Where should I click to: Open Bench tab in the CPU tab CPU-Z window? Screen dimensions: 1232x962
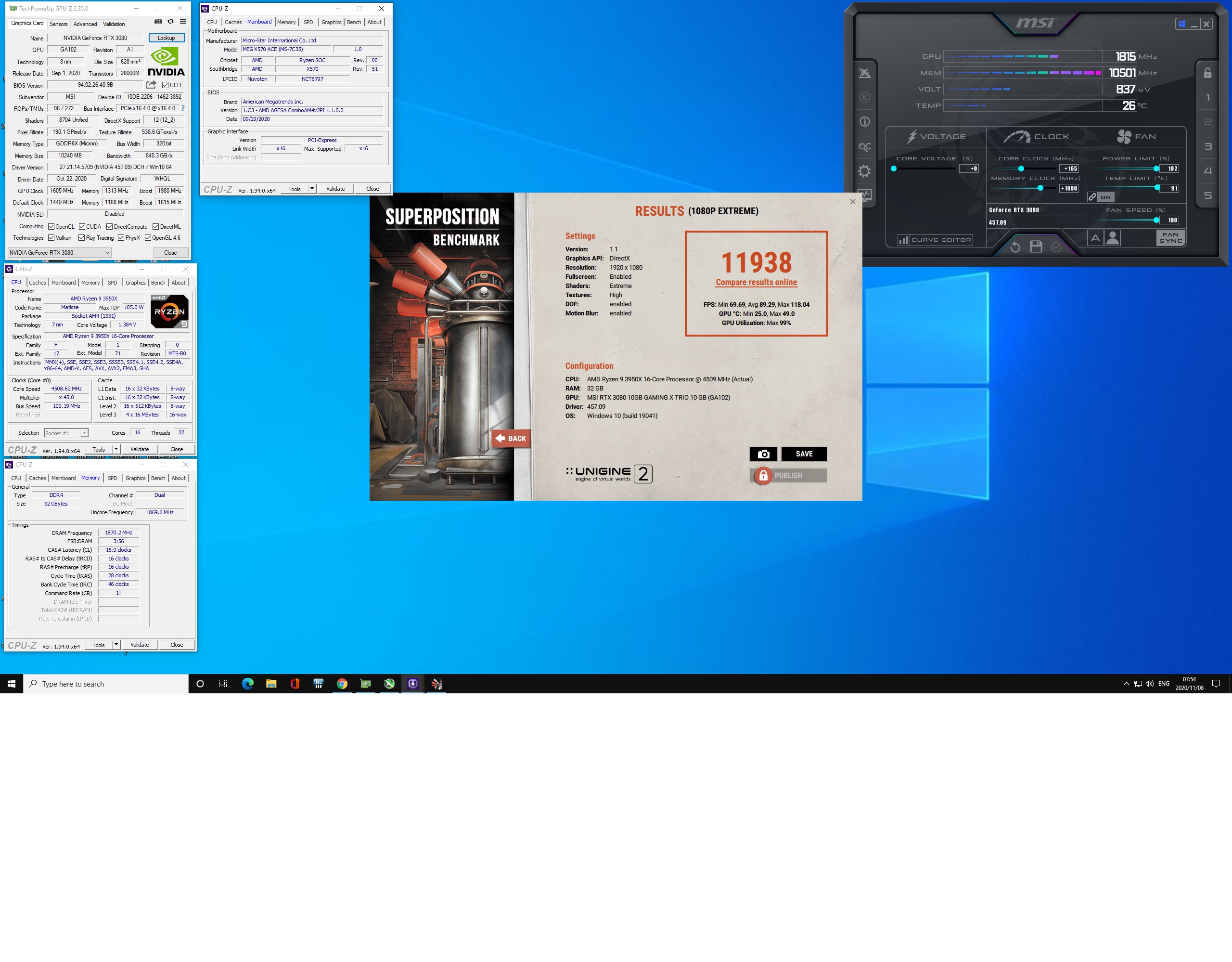tap(158, 283)
